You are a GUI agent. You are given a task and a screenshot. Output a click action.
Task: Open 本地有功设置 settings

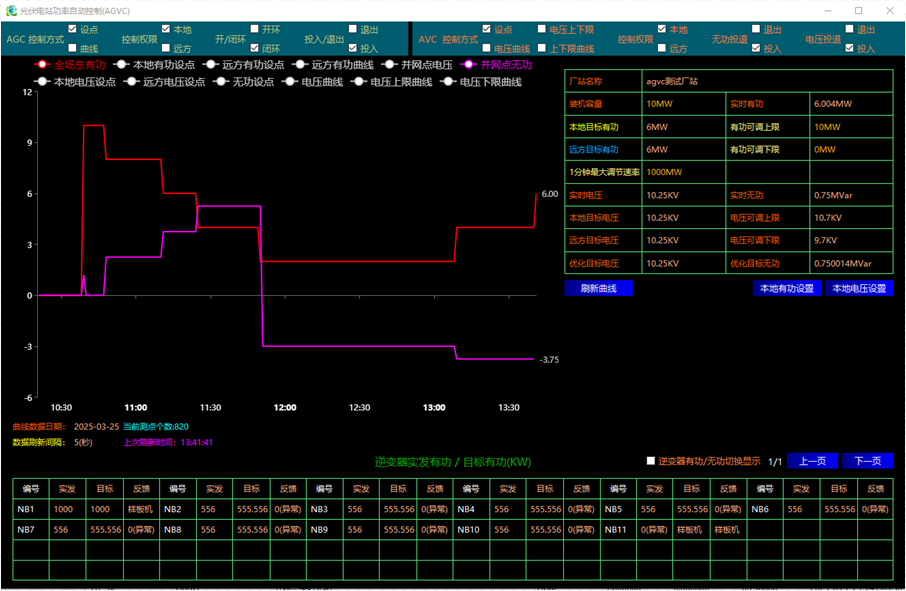pyautogui.click(x=787, y=288)
